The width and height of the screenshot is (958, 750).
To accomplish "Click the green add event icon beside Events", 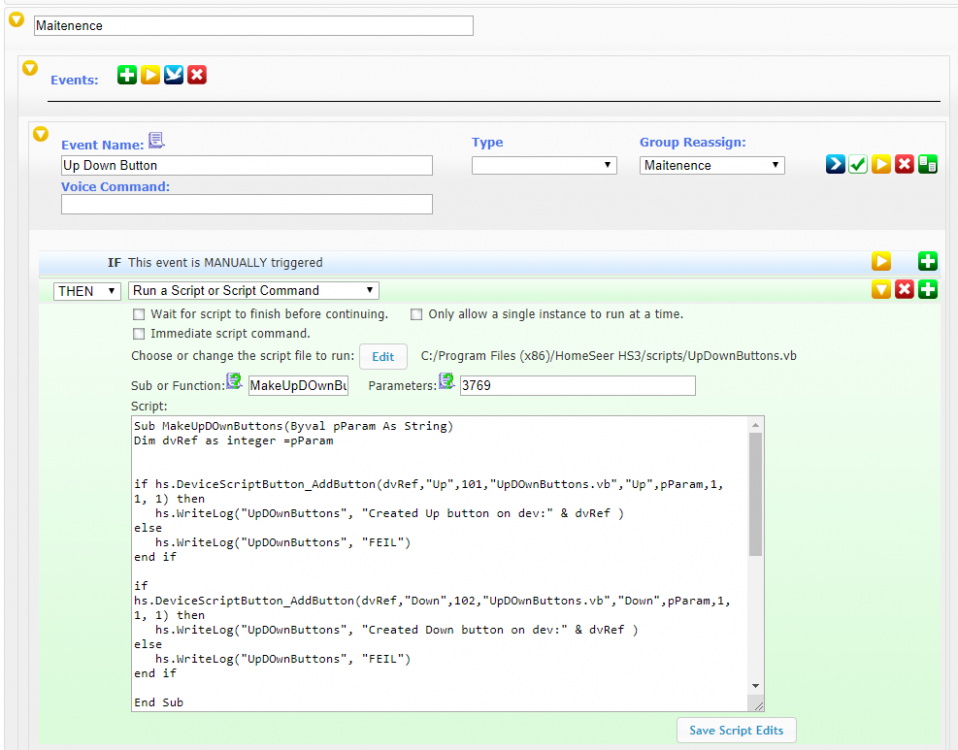I will coord(126,75).
